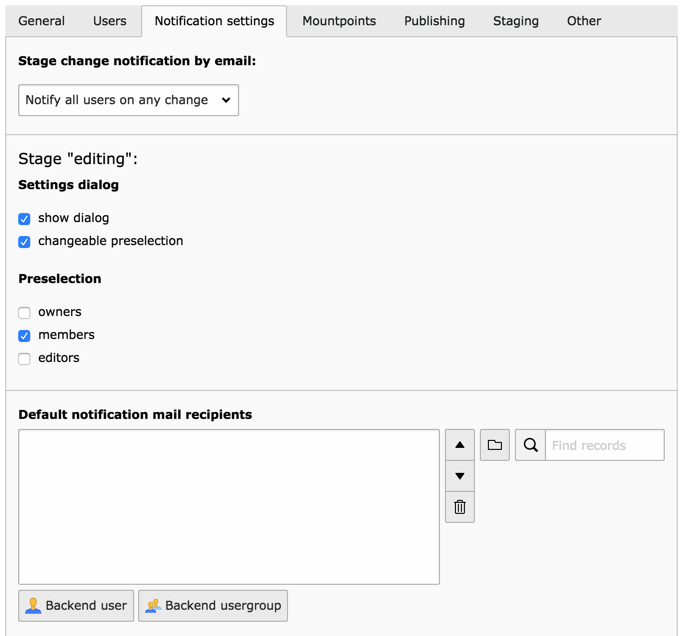Image resolution: width=683 pixels, height=636 pixels.
Task: Click the Backend user button
Action: coord(76,605)
